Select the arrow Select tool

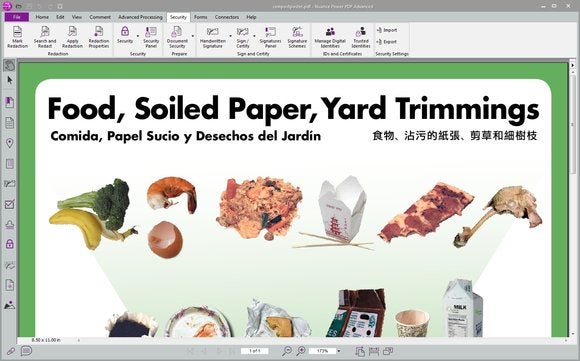pyautogui.click(x=10, y=80)
